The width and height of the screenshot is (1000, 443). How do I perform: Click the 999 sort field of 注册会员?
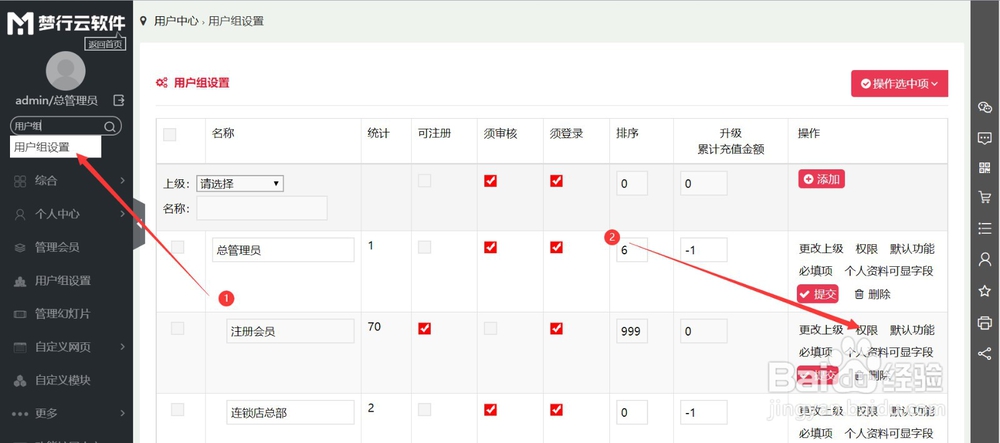click(632, 331)
